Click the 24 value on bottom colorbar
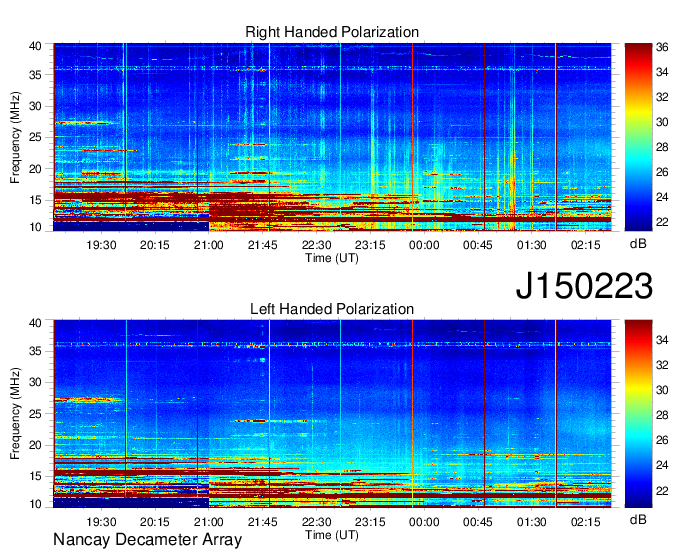The height and width of the screenshot is (552, 680). click(x=662, y=465)
